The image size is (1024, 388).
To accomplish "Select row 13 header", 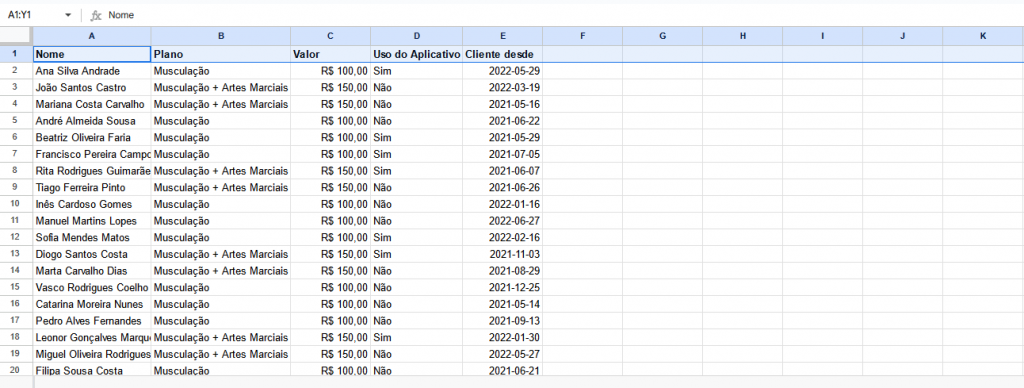I will click(16, 254).
